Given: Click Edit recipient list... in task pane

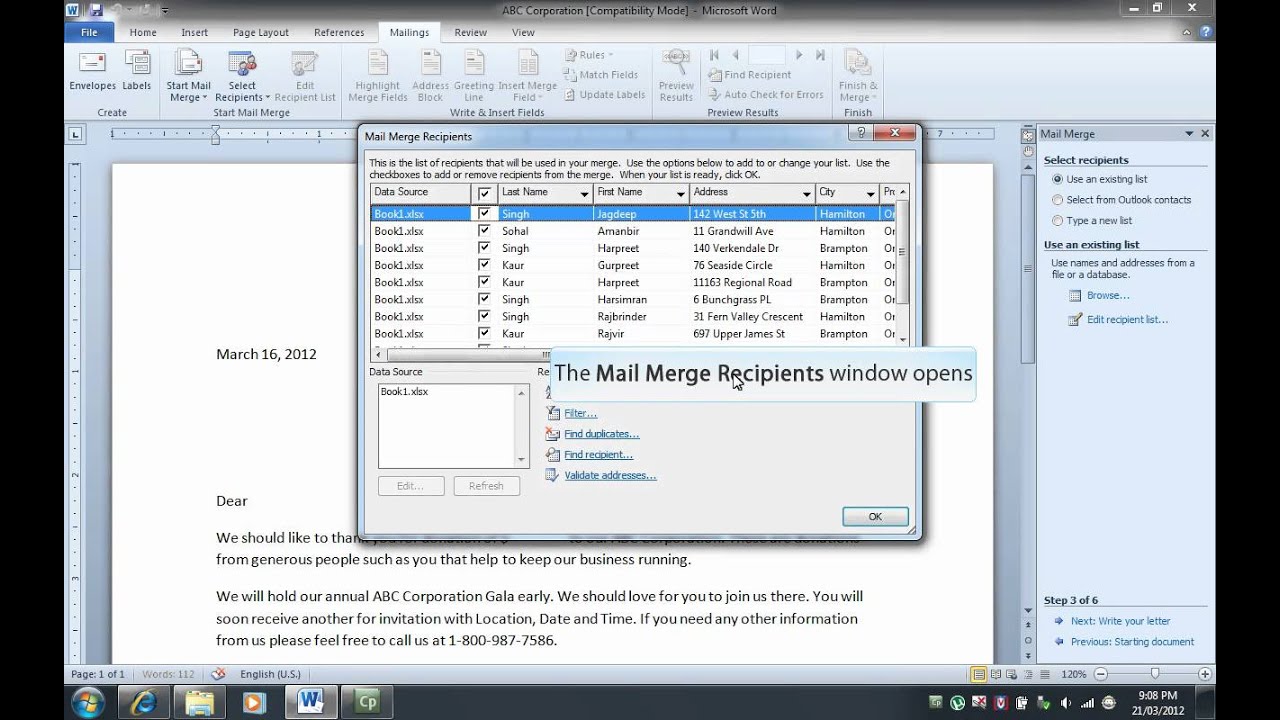Looking at the screenshot, I should (x=1127, y=320).
